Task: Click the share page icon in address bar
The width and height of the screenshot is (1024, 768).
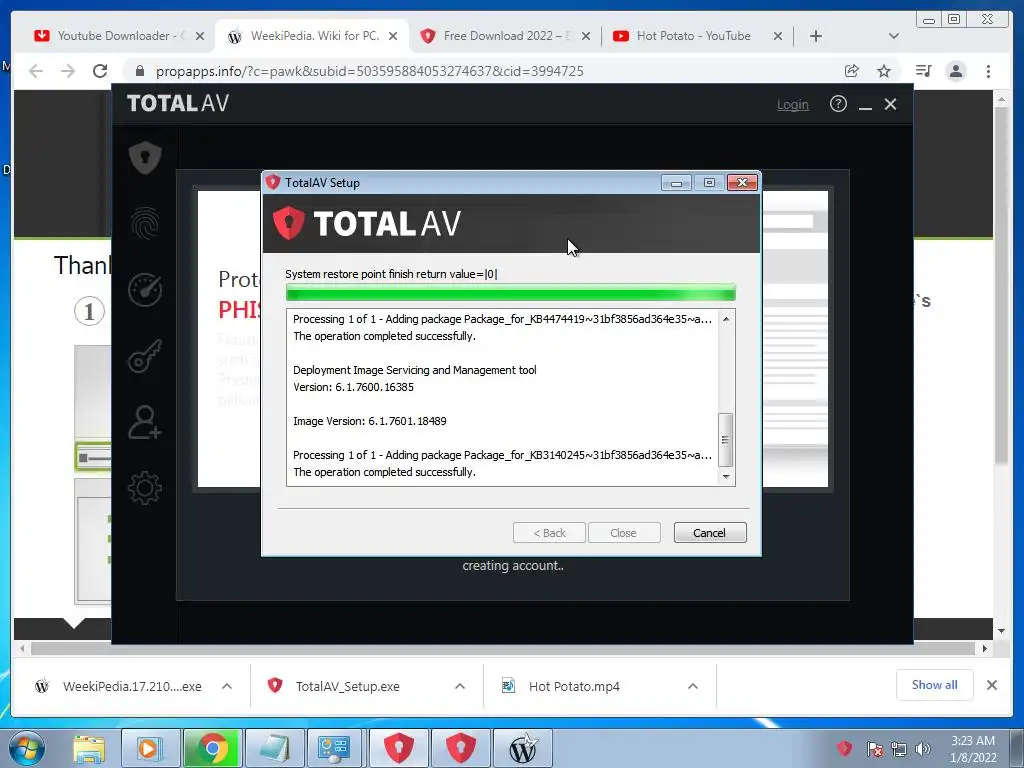Action: 852,71
